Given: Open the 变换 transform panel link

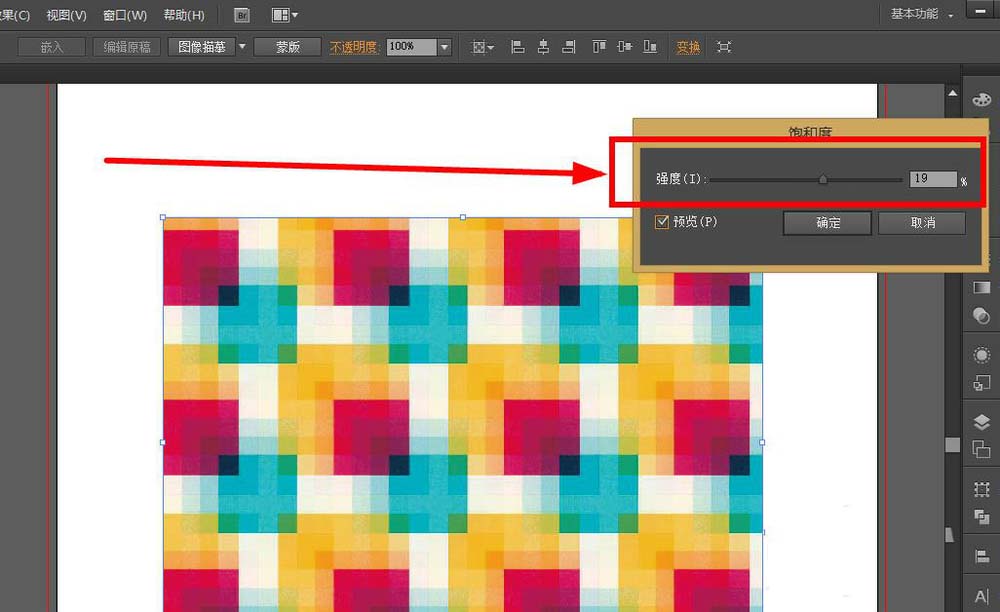Looking at the screenshot, I should tap(688, 47).
